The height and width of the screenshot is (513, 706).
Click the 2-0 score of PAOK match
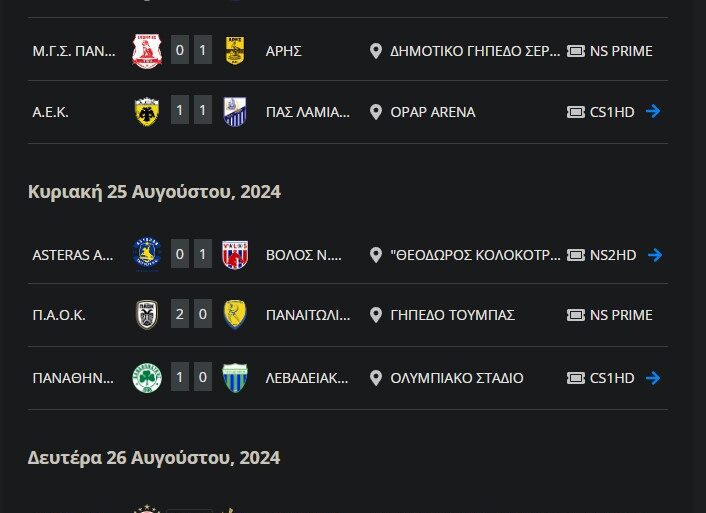point(191,315)
